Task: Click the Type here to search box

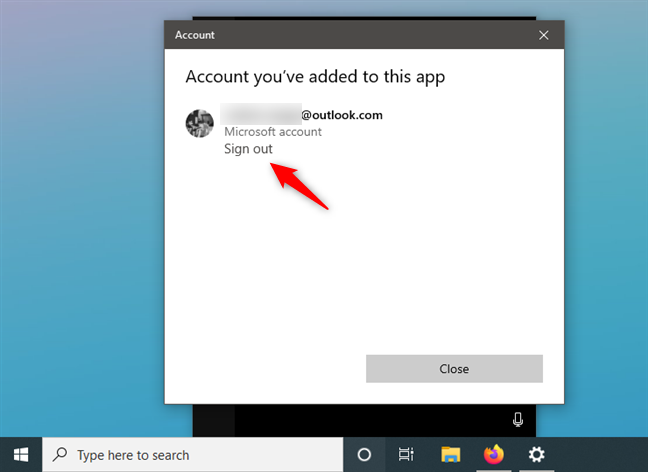Action: click(x=193, y=455)
